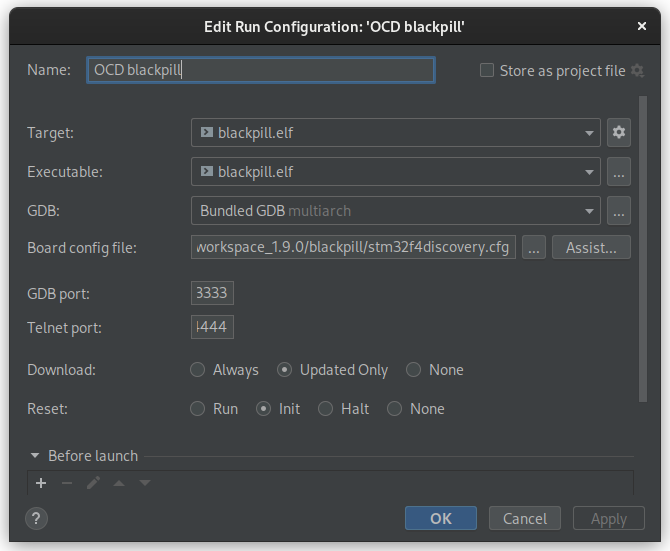670x551 pixels.
Task: Click the help question mark icon
Action: pyautogui.click(x=36, y=518)
